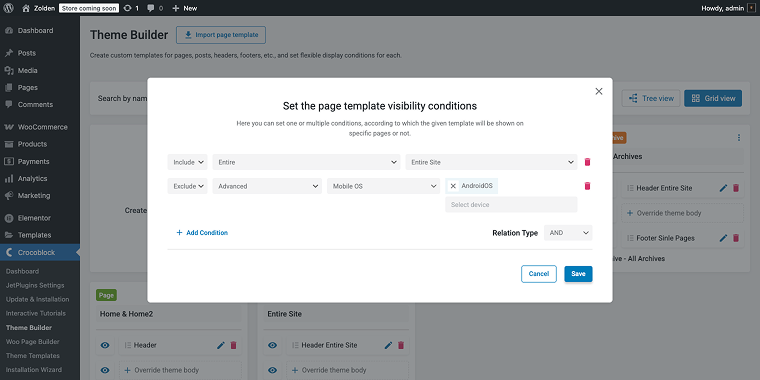Open the Payments menu
This screenshot has height=380, width=760.
pyautogui.click(x=33, y=161)
